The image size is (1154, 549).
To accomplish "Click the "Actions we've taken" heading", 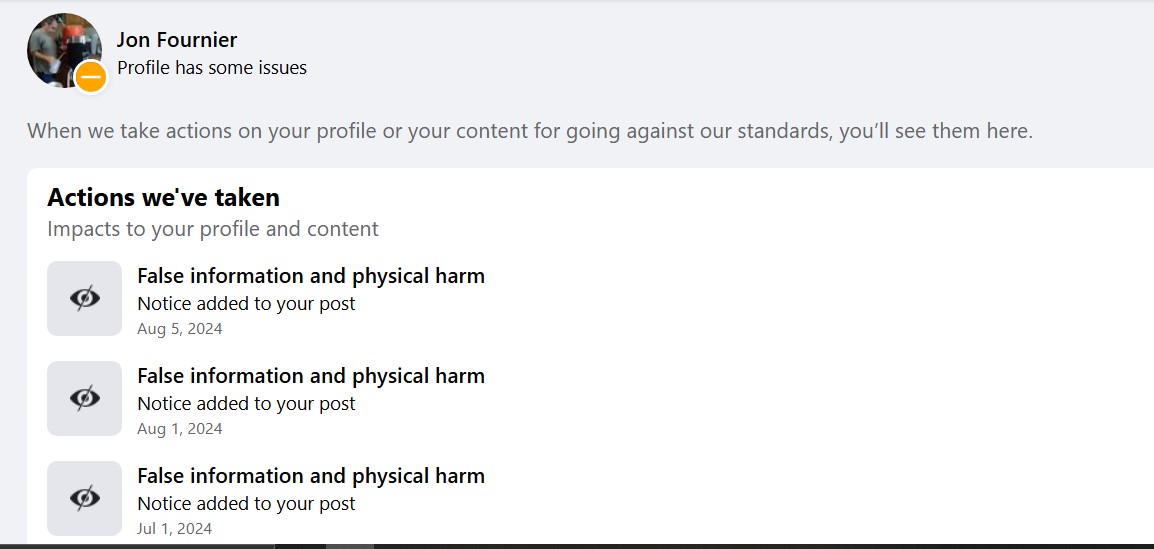I will tap(163, 197).
